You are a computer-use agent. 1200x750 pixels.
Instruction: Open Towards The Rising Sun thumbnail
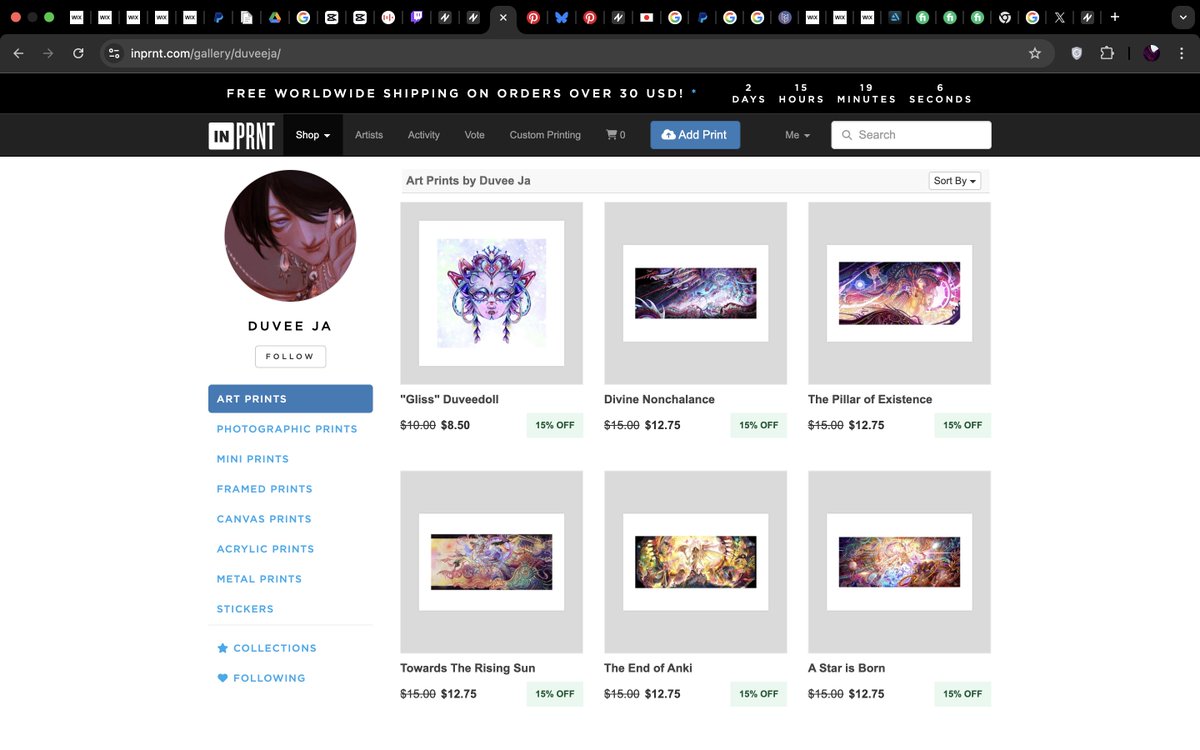pyautogui.click(x=491, y=562)
